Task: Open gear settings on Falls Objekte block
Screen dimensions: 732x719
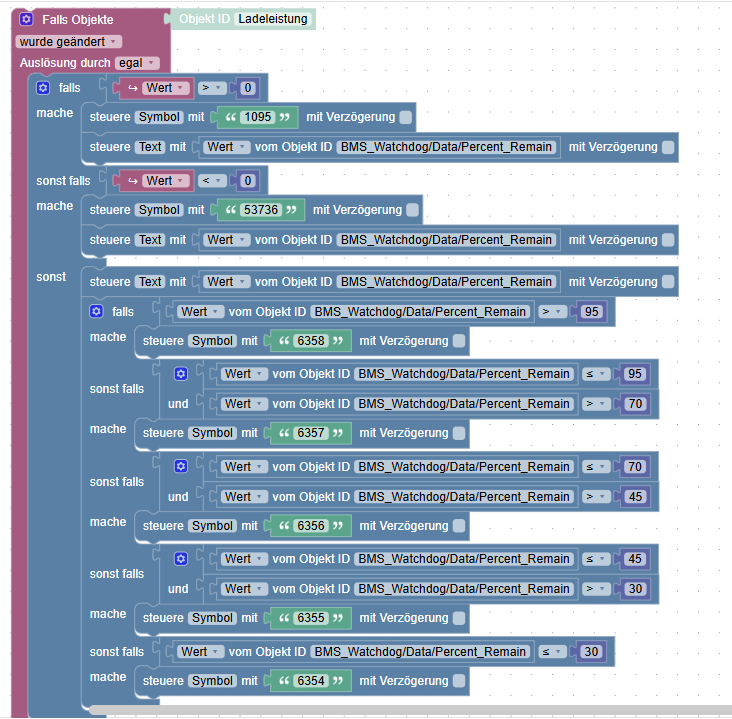Action: pyautogui.click(x=27, y=19)
